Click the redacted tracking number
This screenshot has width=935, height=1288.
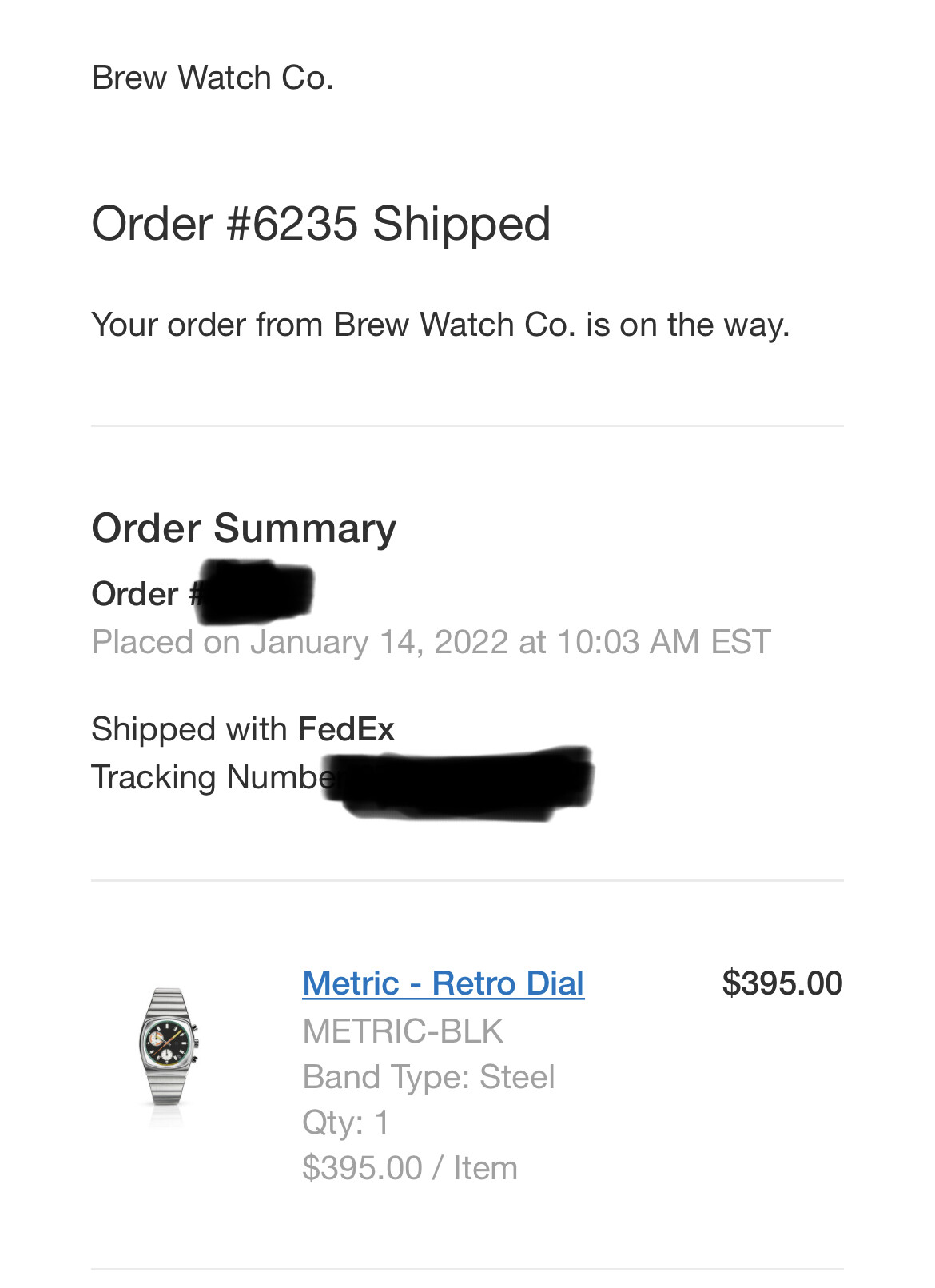467,782
